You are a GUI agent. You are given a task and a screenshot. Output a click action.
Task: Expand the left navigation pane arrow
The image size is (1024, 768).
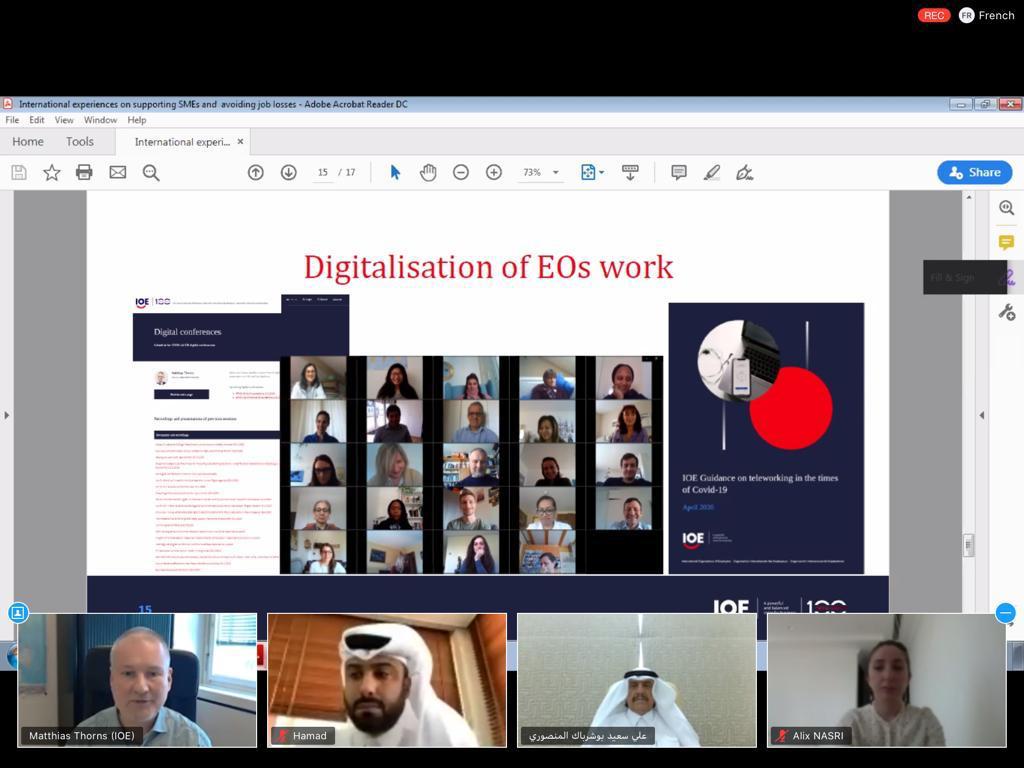point(7,415)
